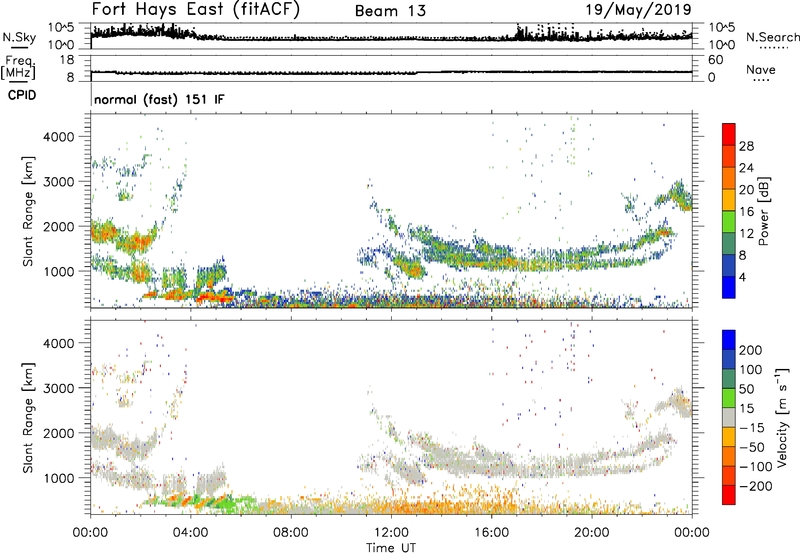
Task: Click the "-200" label on the velocity colorbar
Action: [x=755, y=486]
